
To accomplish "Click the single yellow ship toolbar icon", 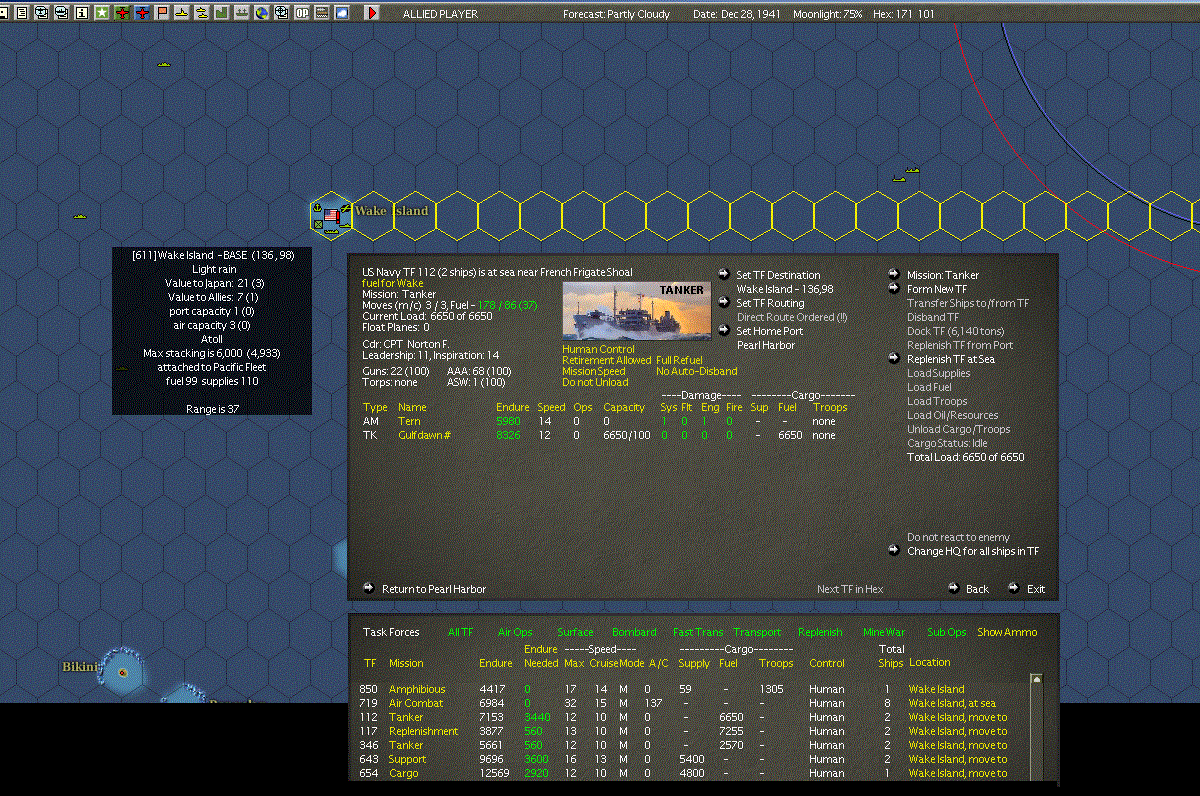I will pos(181,13).
